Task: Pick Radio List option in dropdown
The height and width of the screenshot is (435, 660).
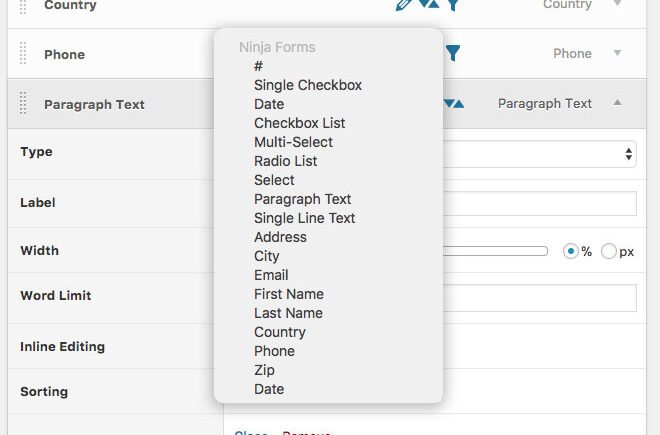Action: (x=285, y=161)
